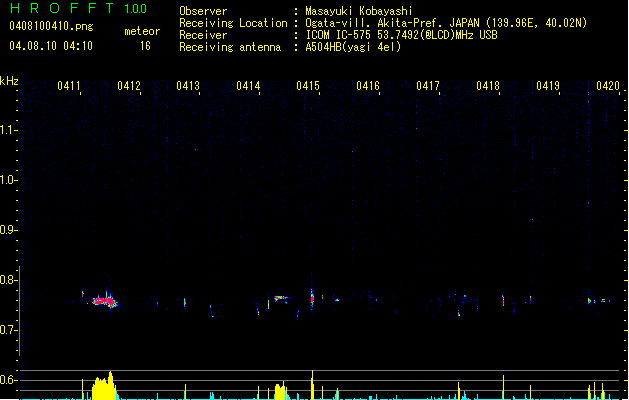Click the 0416 time marker
The width and height of the screenshot is (629, 400).
pyautogui.click(x=368, y=86)
